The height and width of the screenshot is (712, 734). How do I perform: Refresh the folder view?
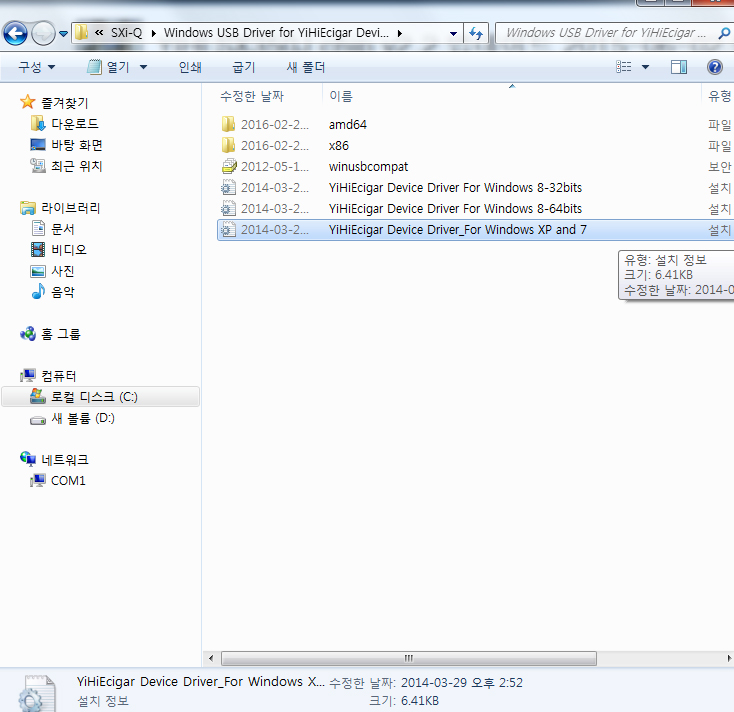(x=476, y=33)
